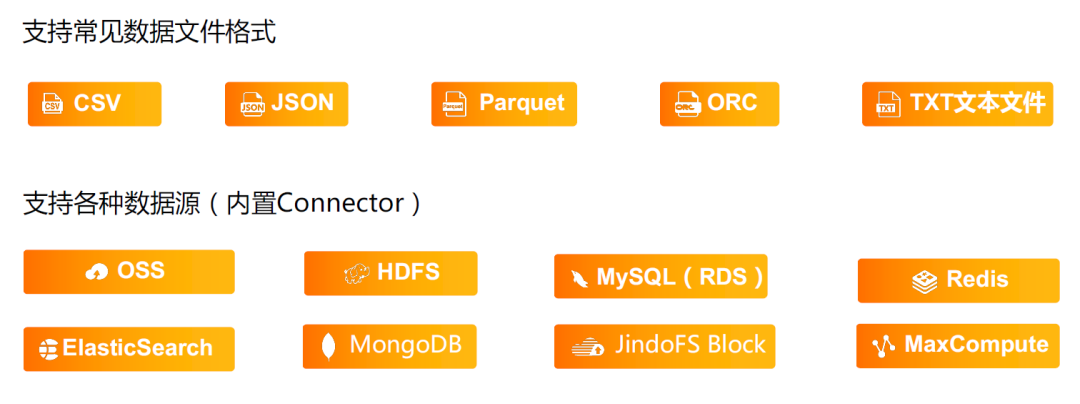Click the TXT file icon
The image size is (1080, 404).
[886, 105]
